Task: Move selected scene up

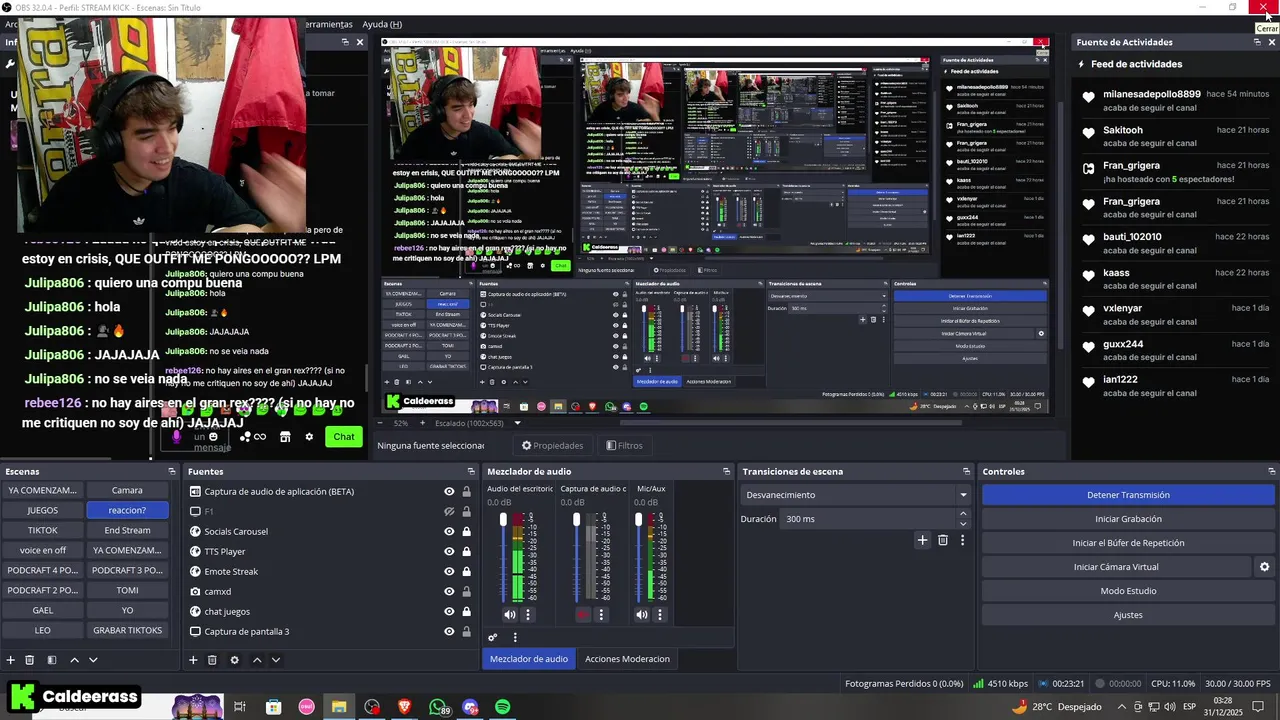Action: click(75, 660)
